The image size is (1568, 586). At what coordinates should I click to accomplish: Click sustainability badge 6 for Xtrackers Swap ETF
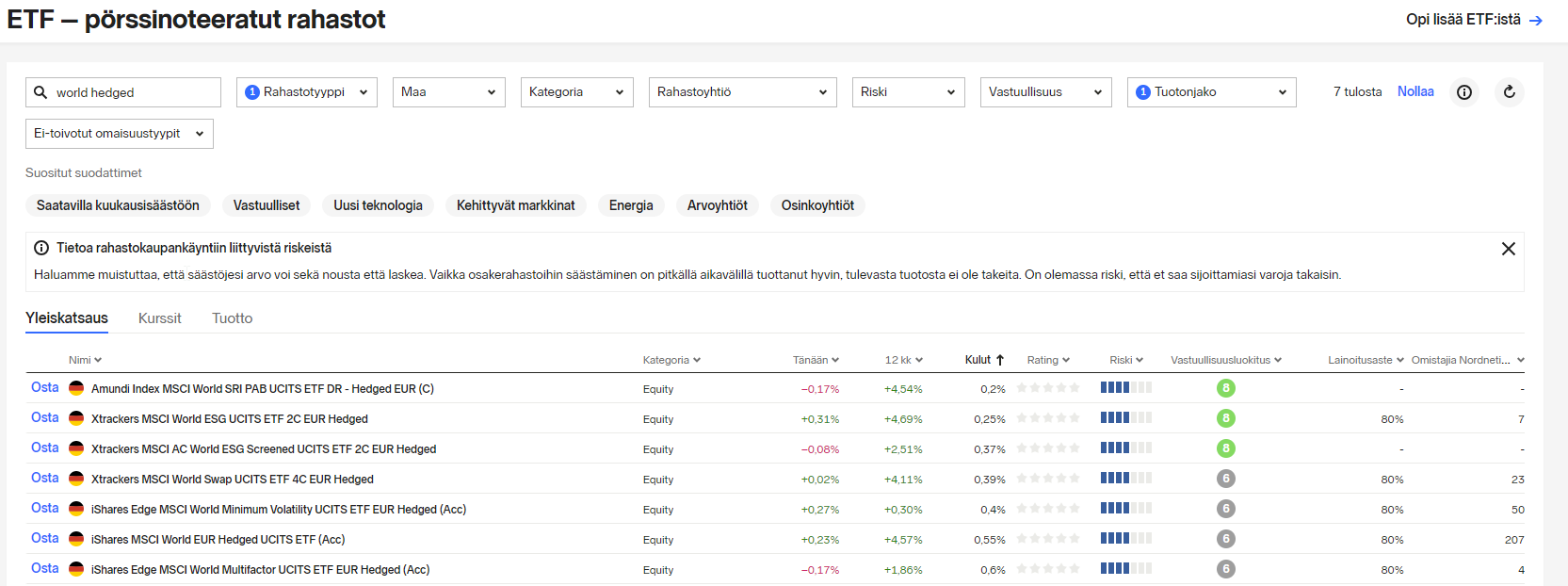[x=1225, y=479]
